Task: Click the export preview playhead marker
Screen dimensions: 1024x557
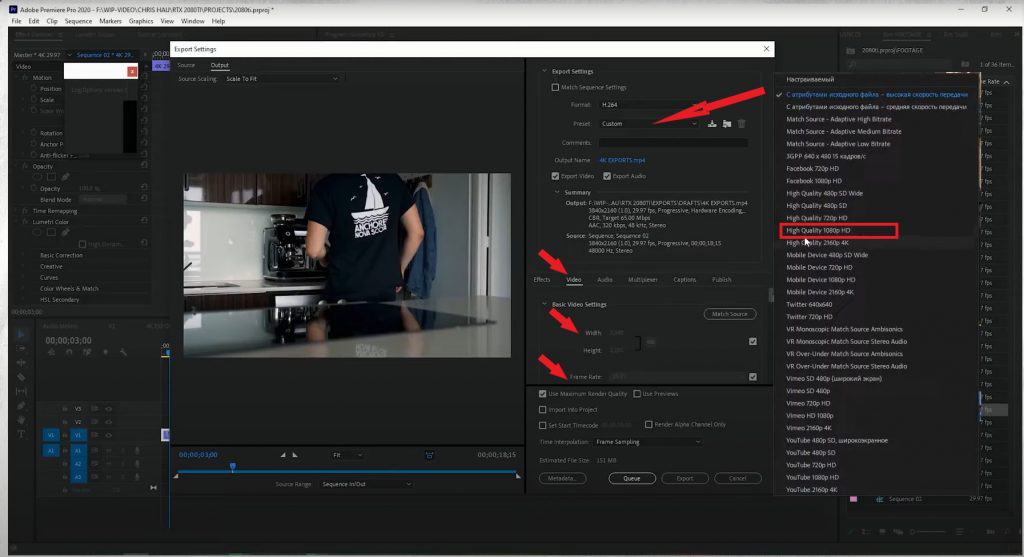Action: pyautogui.click(x=232, y=466)
